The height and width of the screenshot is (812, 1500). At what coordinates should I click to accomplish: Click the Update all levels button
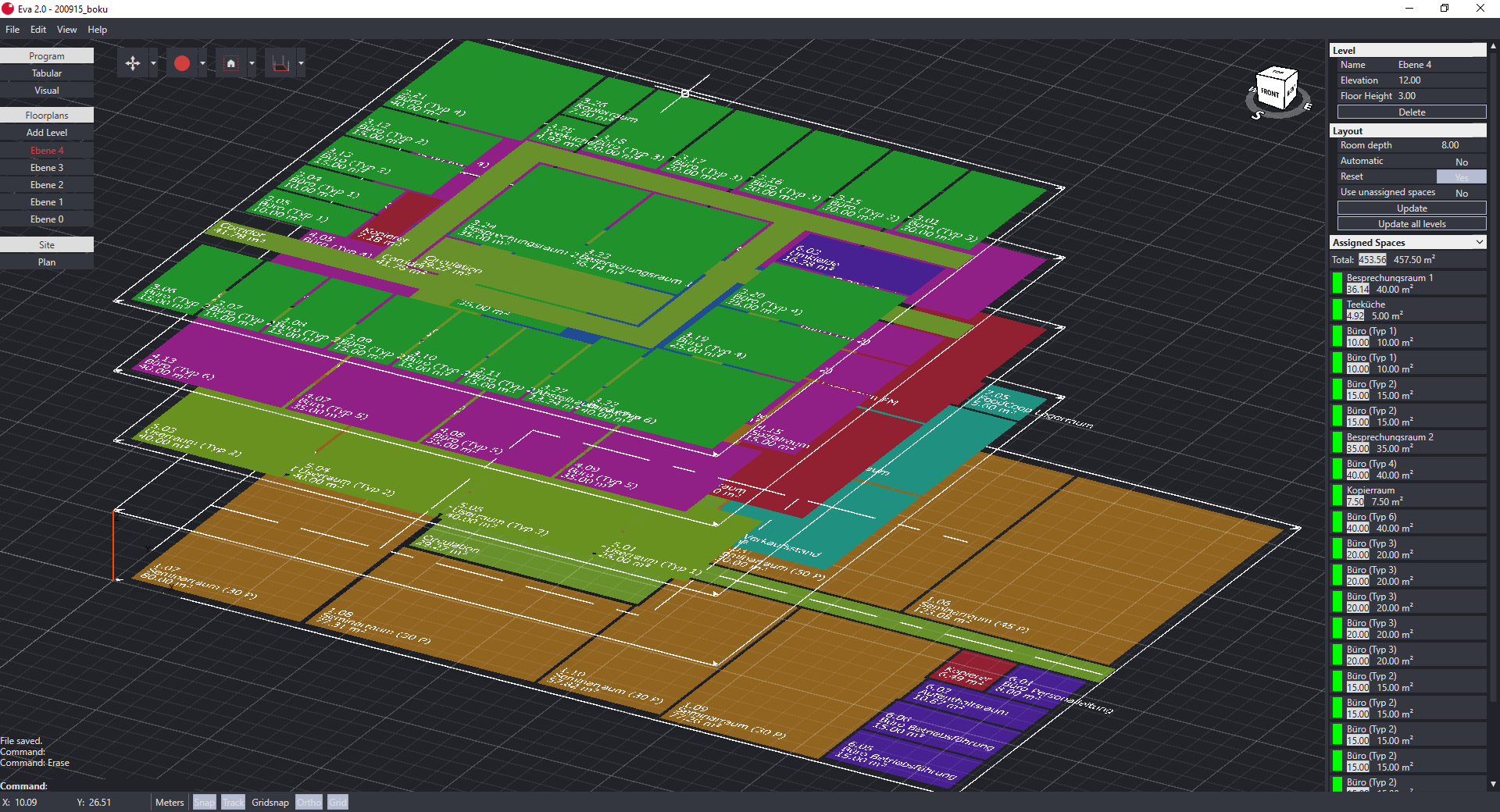coord(1412,224)
